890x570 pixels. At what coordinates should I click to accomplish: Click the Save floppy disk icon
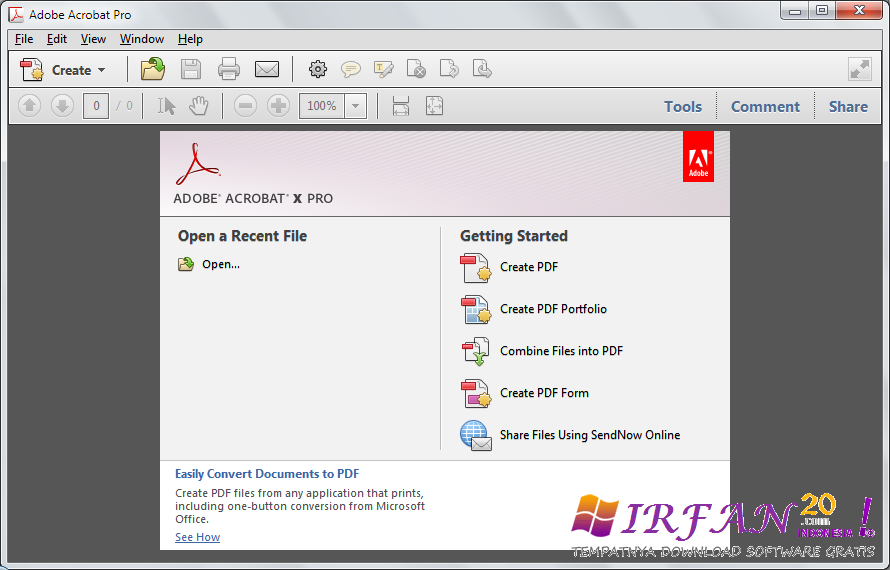(191, 69)
